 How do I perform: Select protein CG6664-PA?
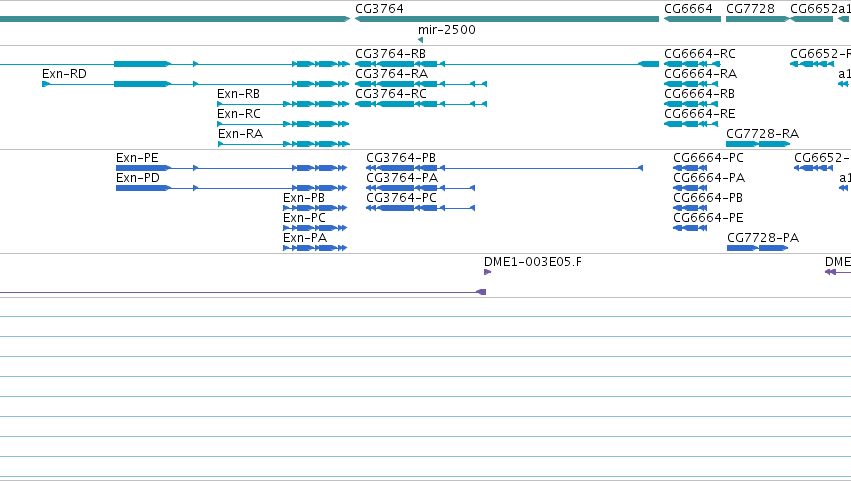(x=690, y=188)
